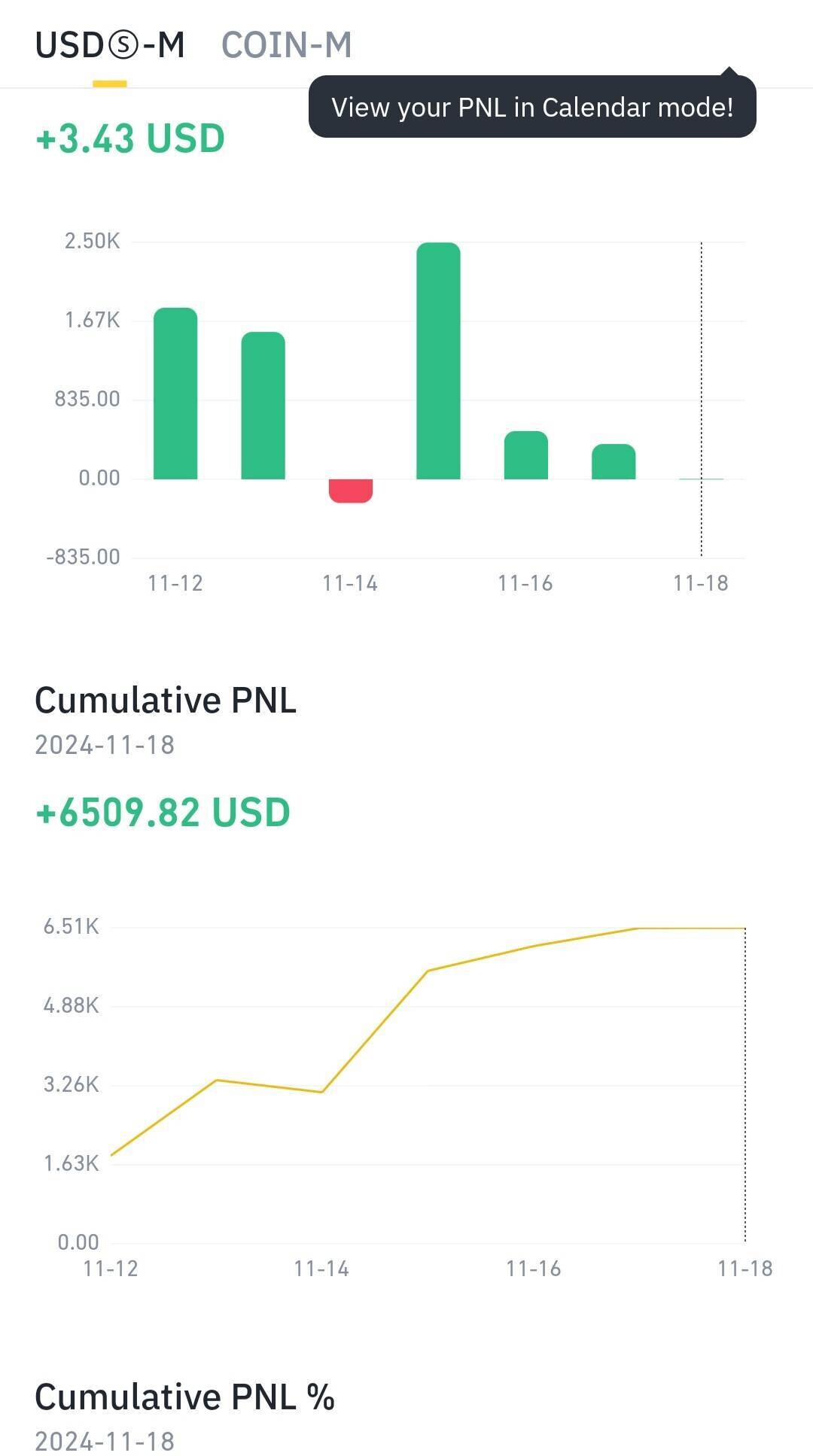Tap the +3.43 USD daily PNL value
The width and height of the screenshot is (813, 1456).
pyautogui.click(x=130, y=138)
